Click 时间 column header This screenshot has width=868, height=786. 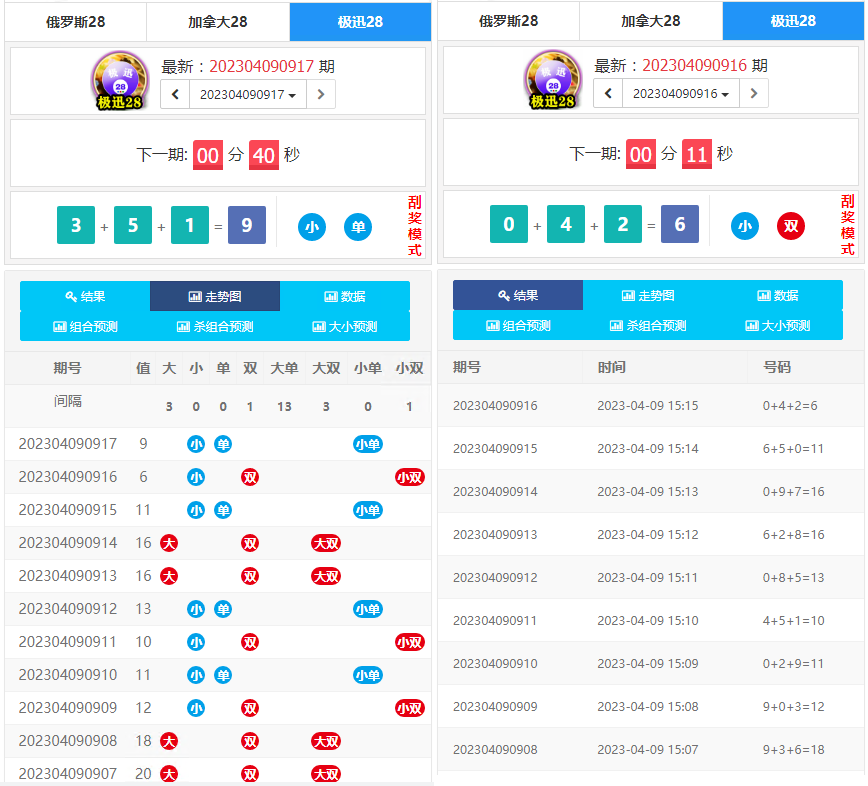(x=612, y=367)
